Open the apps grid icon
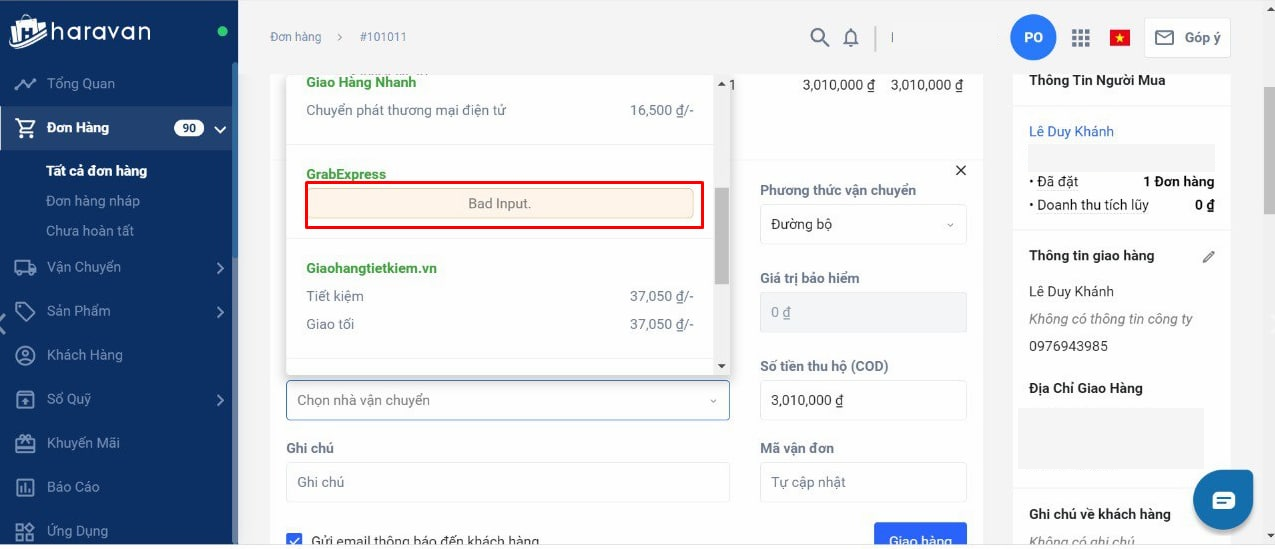Image resolution: width=1275 pixels, height=549 pixels. tap(1080, 38)
